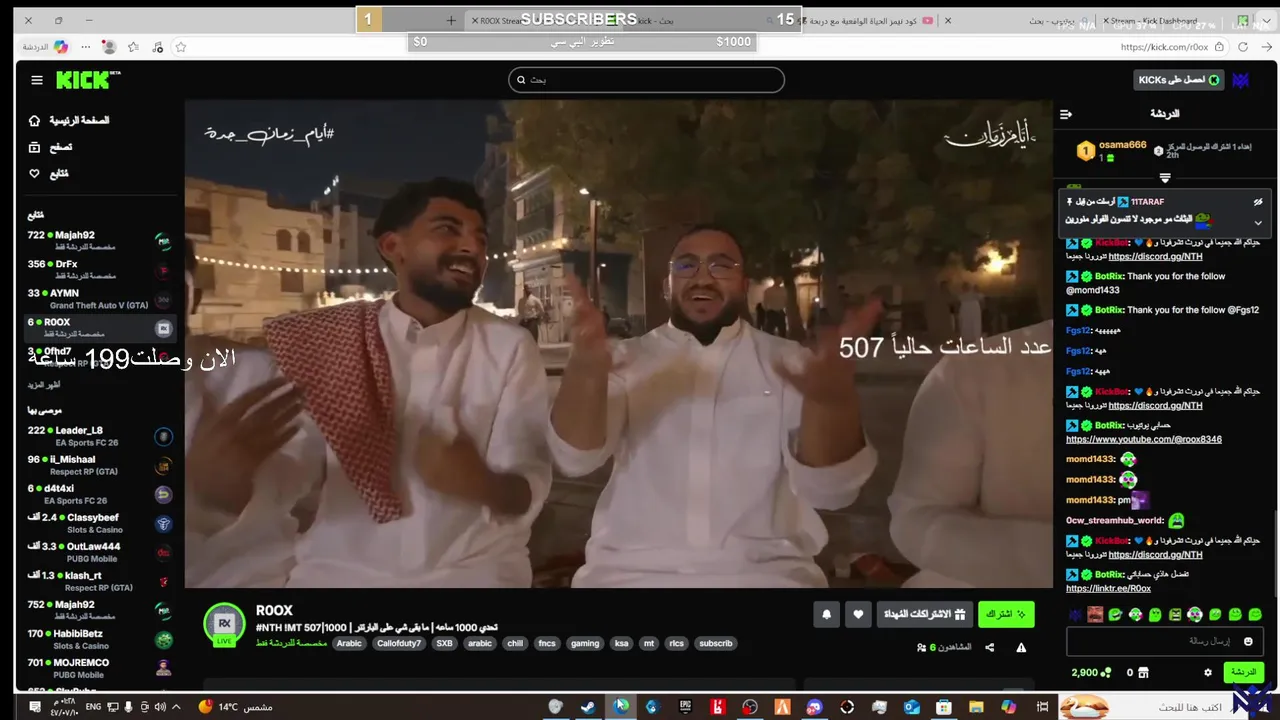Open klash_rt Respect RP channel
Screen dimensions: 1280x720
point(100,581)
